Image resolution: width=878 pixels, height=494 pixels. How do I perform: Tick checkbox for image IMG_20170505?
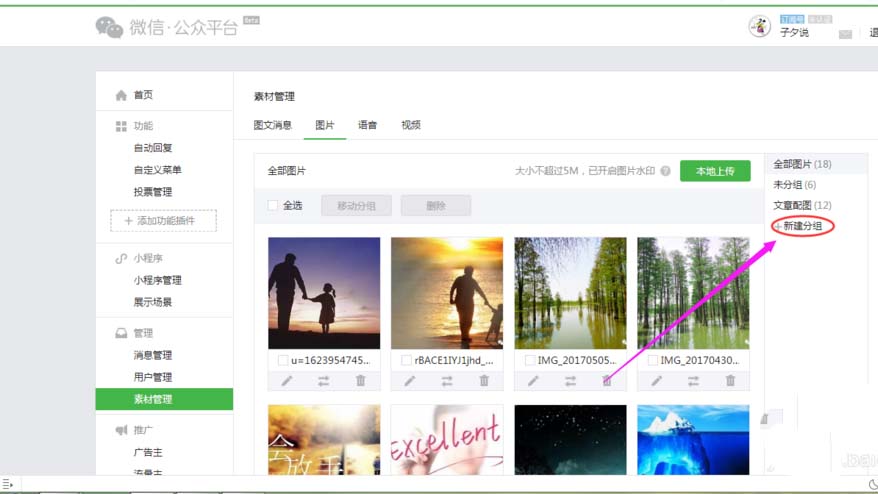(530, 360)
